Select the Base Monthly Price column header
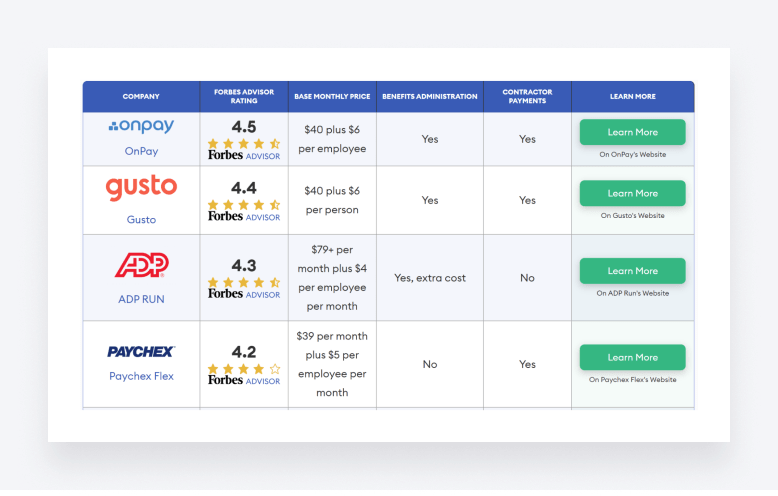This screenshot has height=496, width=778. tap(332, 97)
